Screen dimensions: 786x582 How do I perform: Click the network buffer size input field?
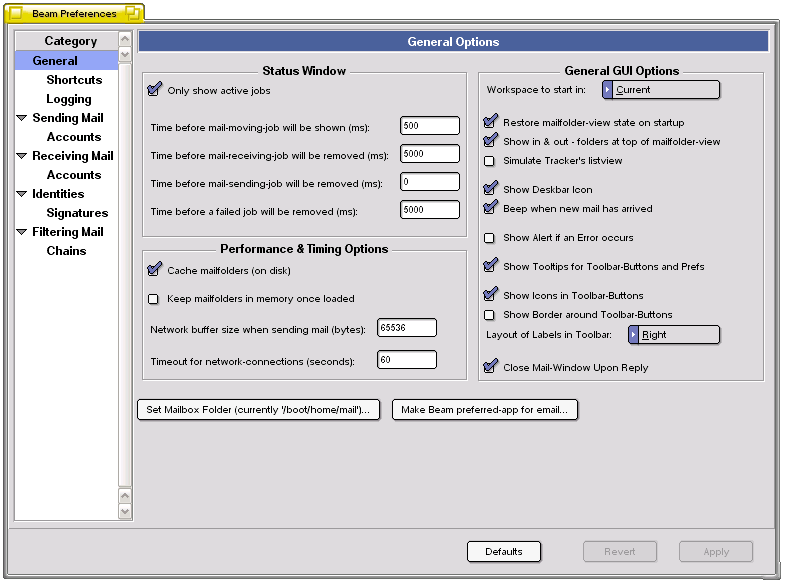pos(406,328)
